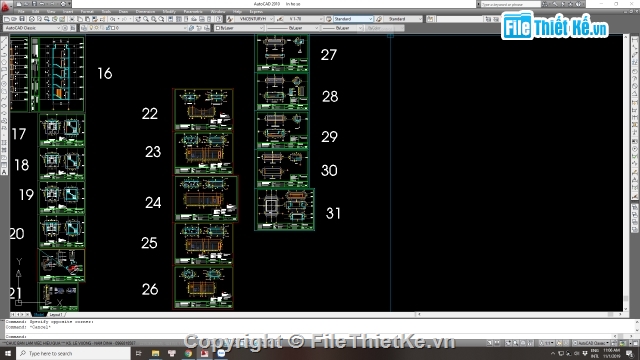The height and width of the screenshot is (360, 640).
Task: Toggle the layer lightbulb on/off icon
Action: click(x=91, y=28)
